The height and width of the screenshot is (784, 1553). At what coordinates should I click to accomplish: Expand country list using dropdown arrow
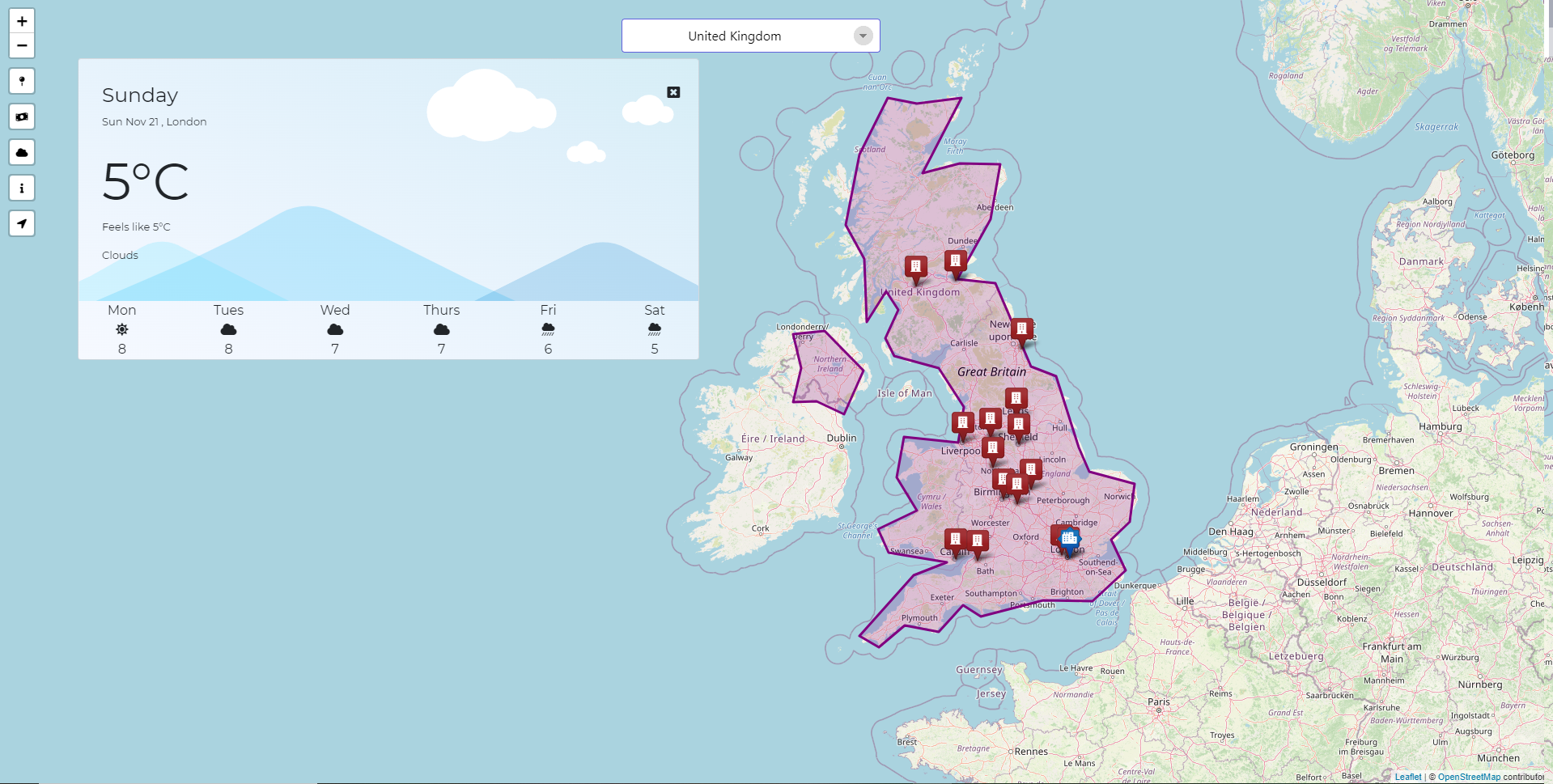tap(863, 36)
